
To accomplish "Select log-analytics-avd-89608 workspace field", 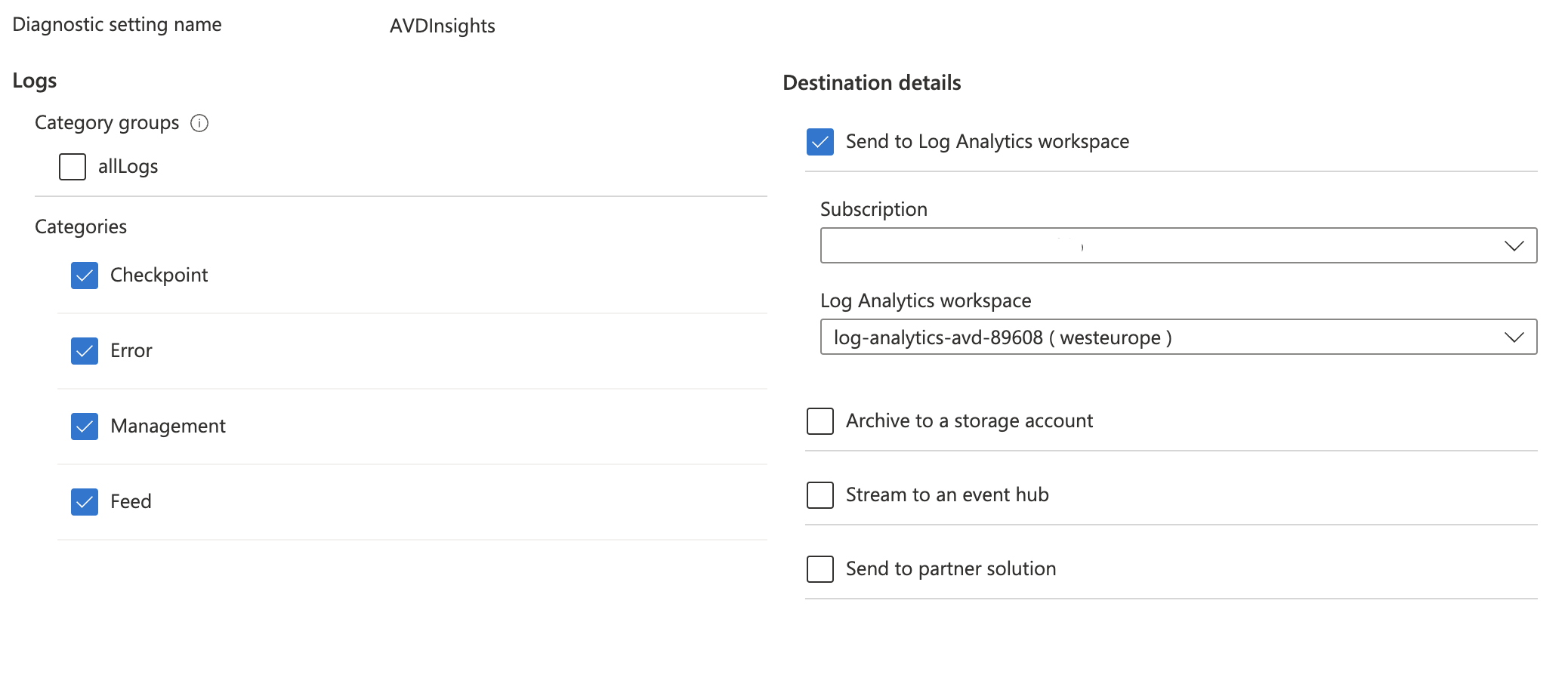I will [x=1057, y=337].
